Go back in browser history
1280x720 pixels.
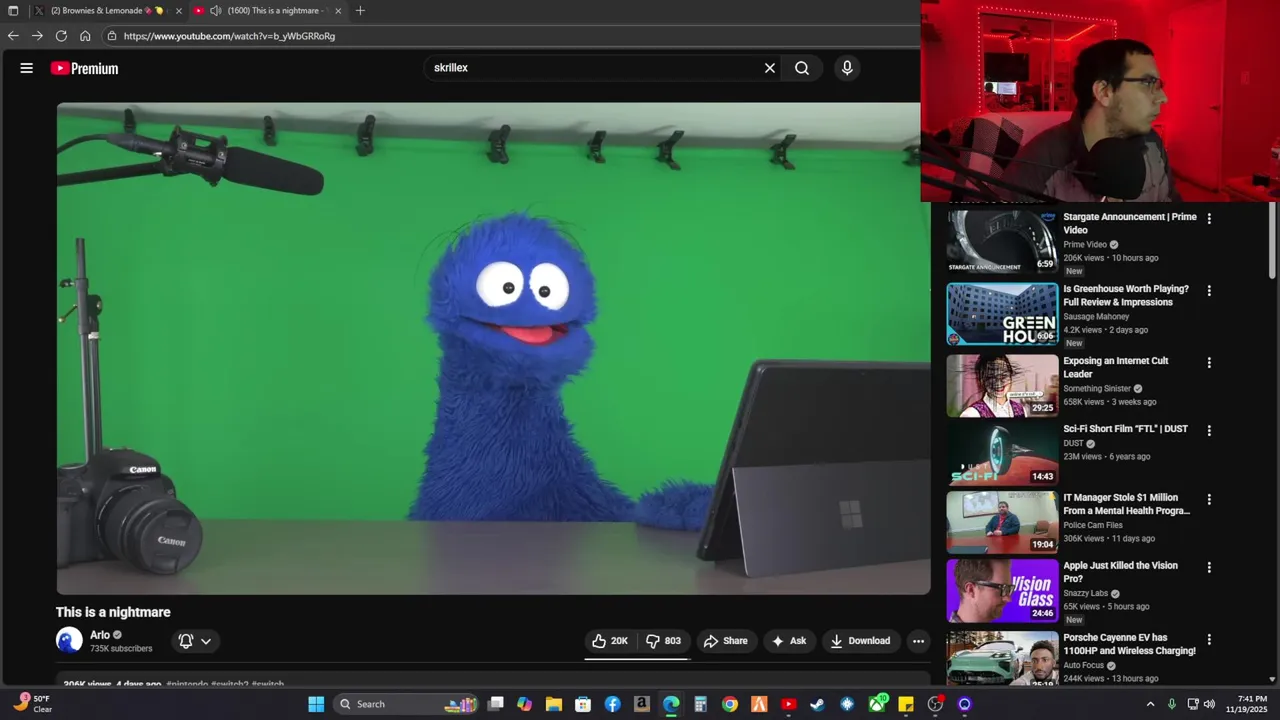[13, 35]
